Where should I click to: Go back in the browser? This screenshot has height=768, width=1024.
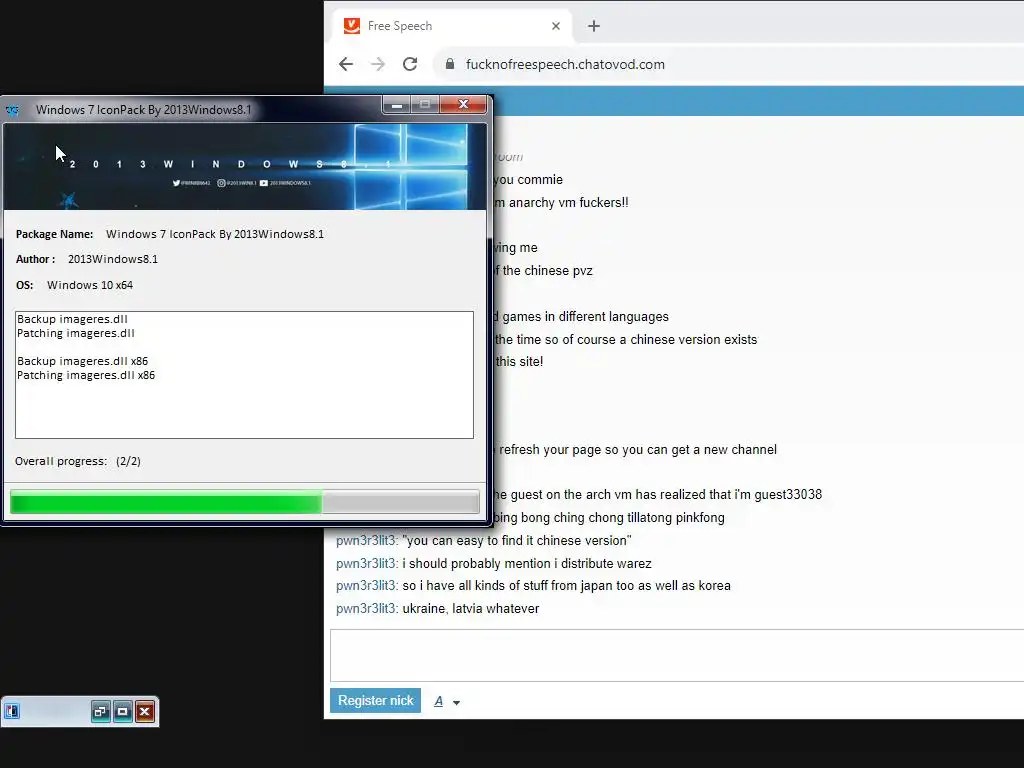tap(345, 64)
